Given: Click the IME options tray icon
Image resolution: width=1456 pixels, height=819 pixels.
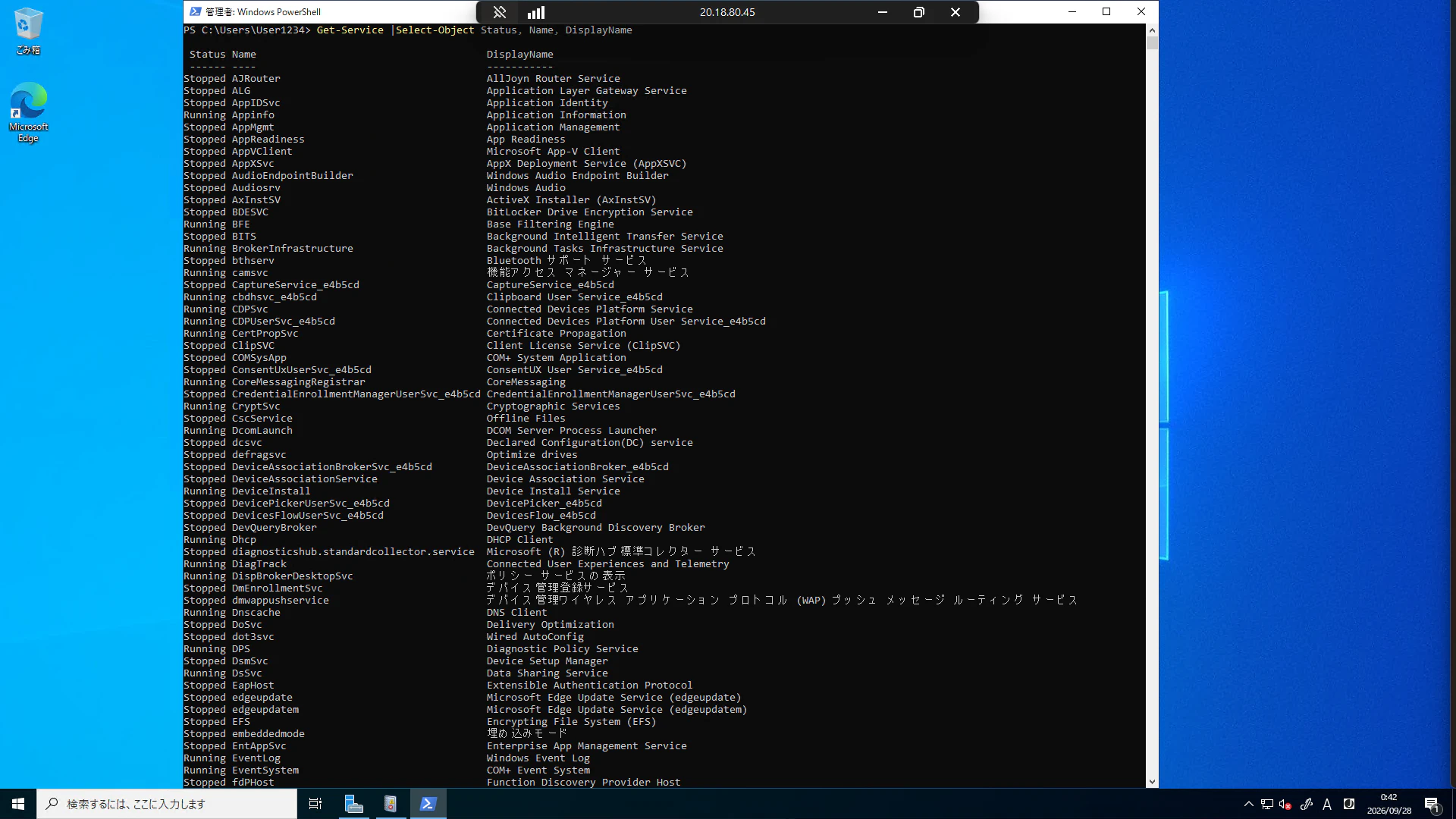Looking at the screenshot, I should [x=1349, y=804].
